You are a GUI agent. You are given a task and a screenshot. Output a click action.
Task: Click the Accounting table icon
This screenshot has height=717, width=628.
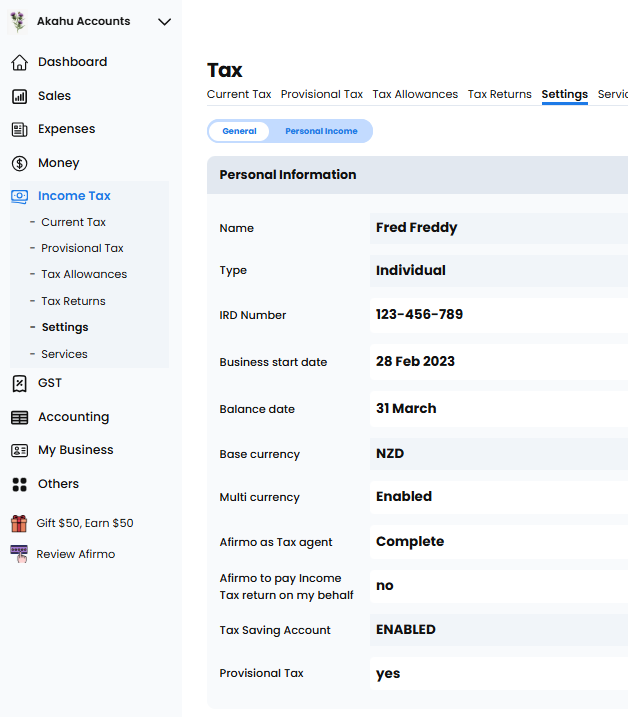point(19,417)
